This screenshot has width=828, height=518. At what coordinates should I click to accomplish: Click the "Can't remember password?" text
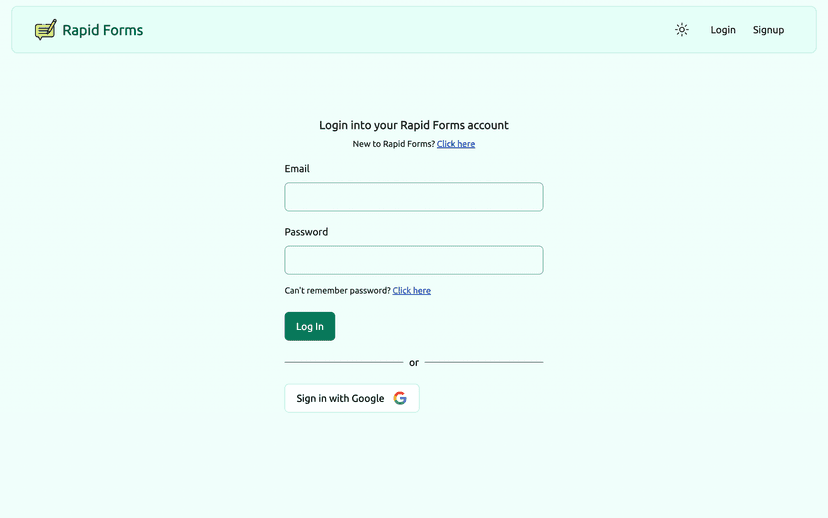(337, 291)
